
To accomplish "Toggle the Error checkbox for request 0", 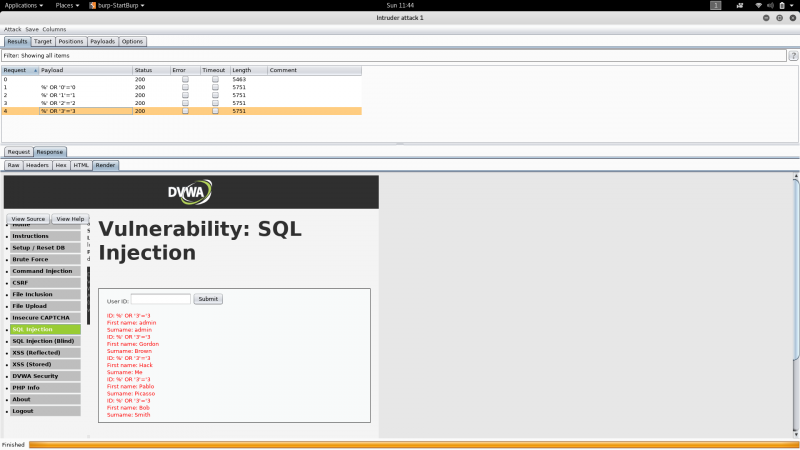I will 185,79.
